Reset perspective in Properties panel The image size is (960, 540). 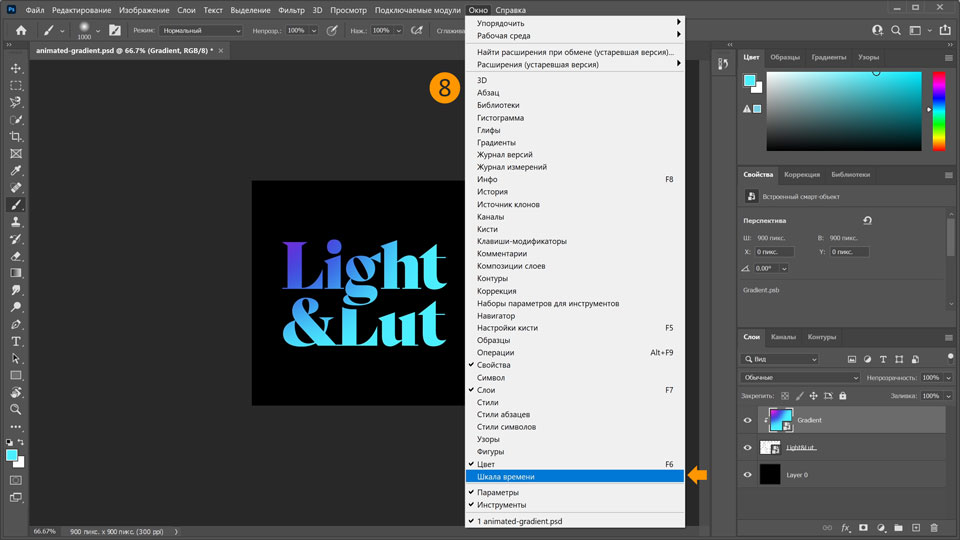point(867,220)
